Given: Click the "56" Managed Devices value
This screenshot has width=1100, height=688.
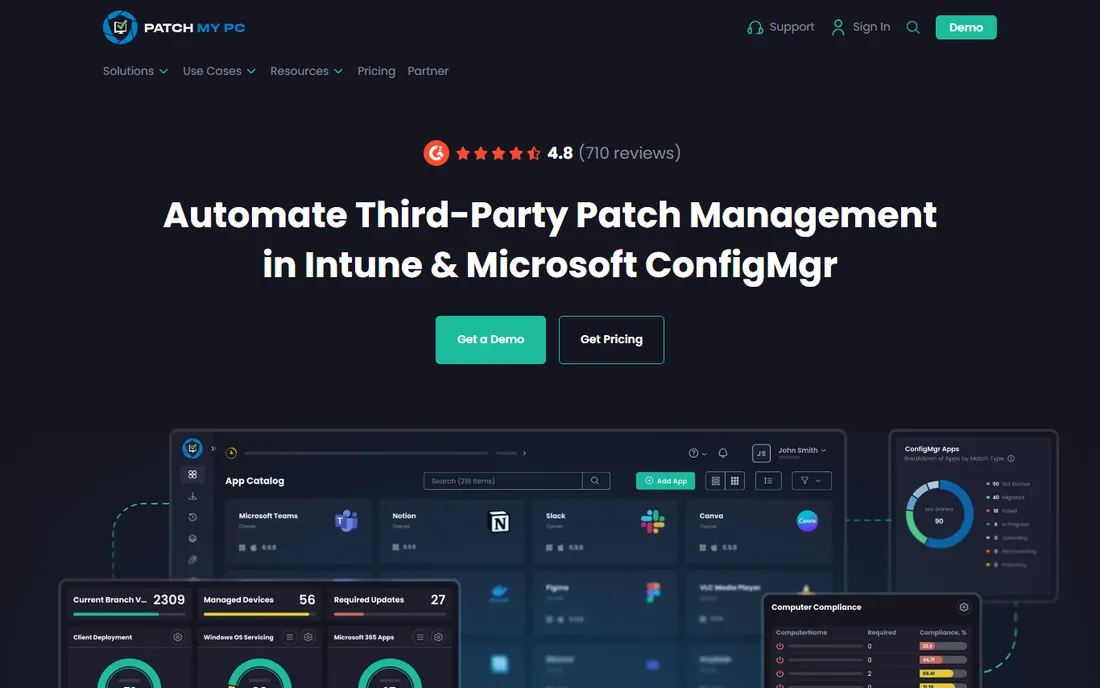Looking at the screenshot, I should [307, 600].
